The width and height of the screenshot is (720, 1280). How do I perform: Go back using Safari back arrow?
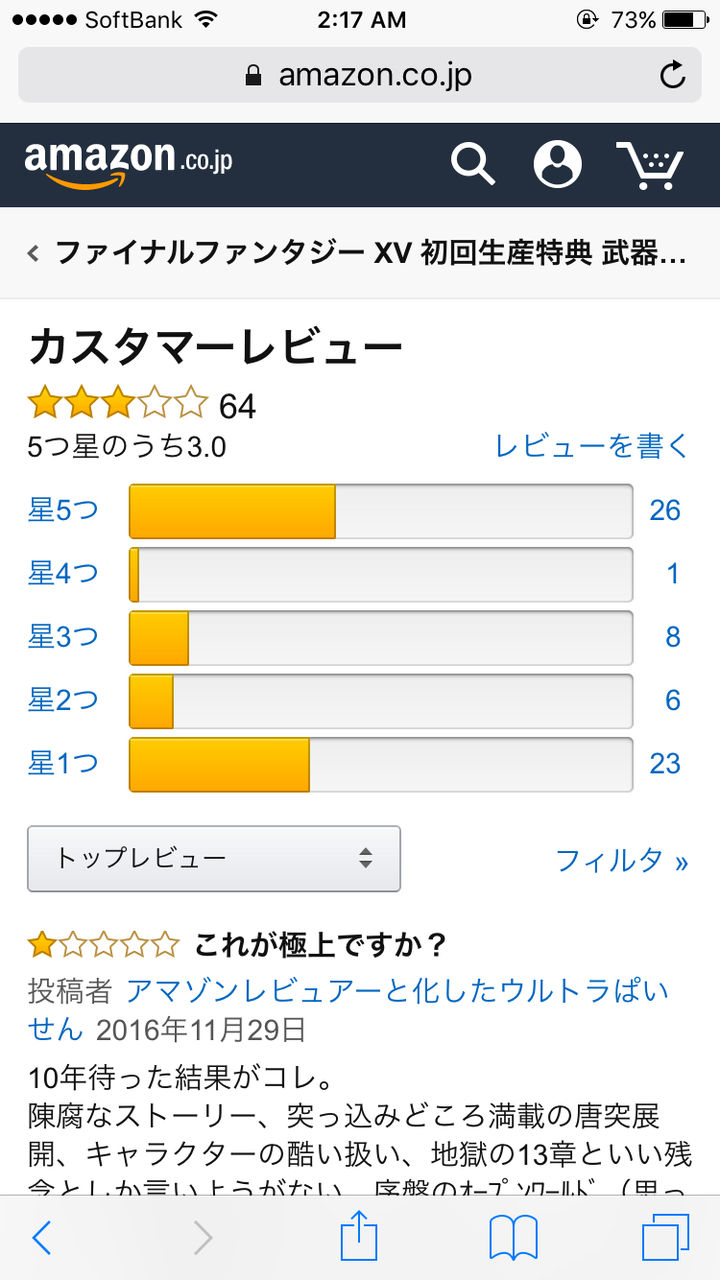[41, 1239]
